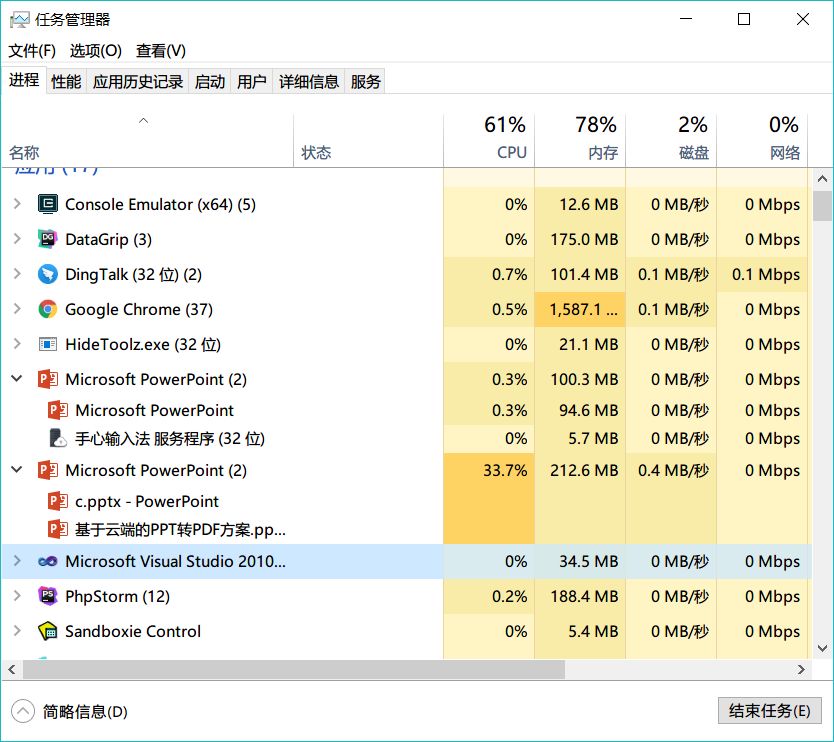The height and width of the screenshot is (742, 834).
Task: Switch to the 服务 tab
Action: [365, 81]
